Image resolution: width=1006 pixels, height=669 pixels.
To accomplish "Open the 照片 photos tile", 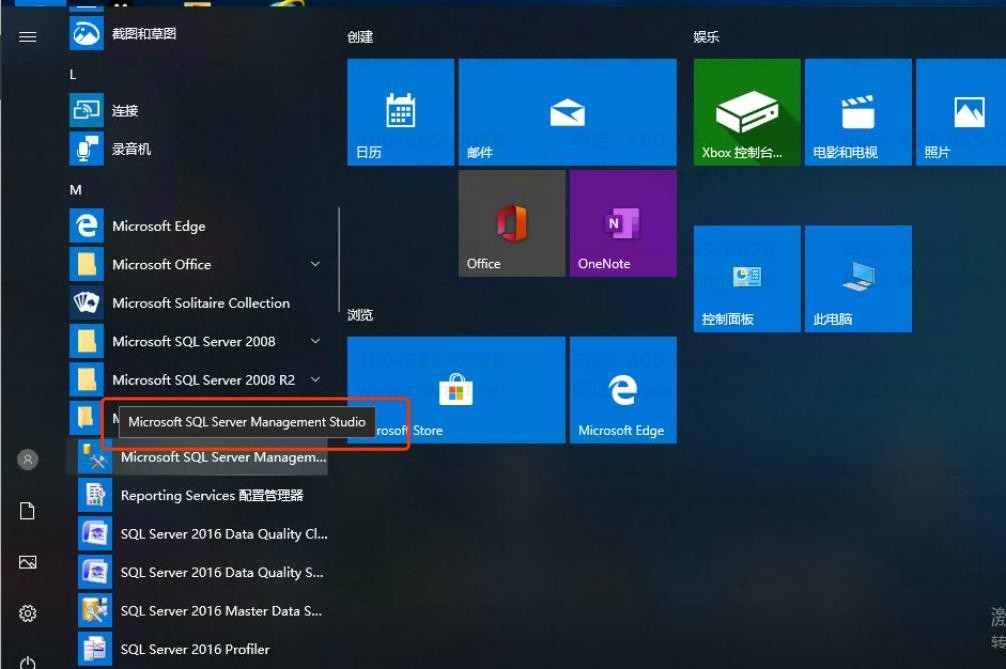I will coord(961,112).
